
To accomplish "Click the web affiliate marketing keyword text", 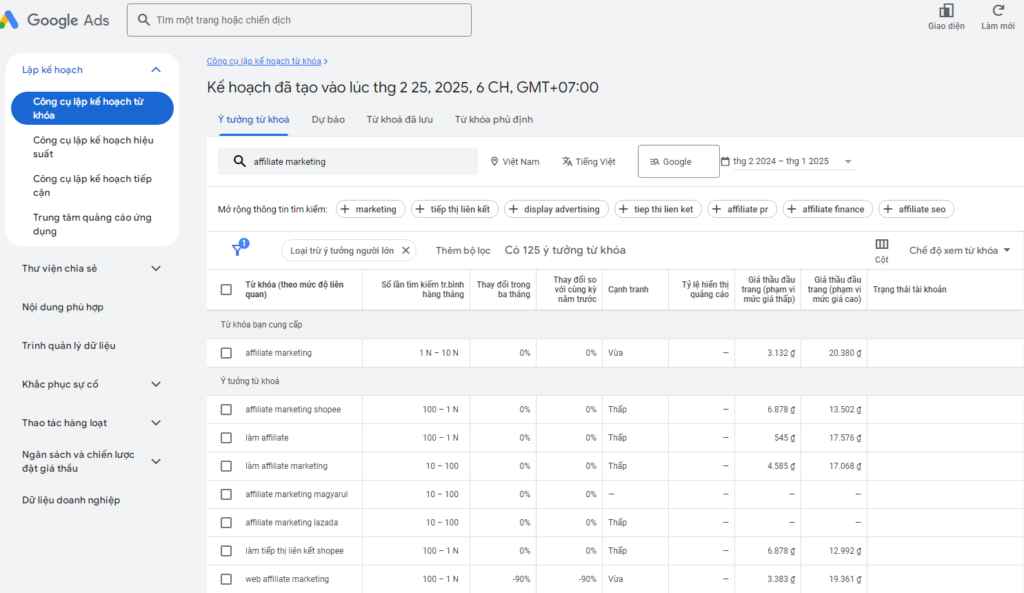I will coord(287,579).
